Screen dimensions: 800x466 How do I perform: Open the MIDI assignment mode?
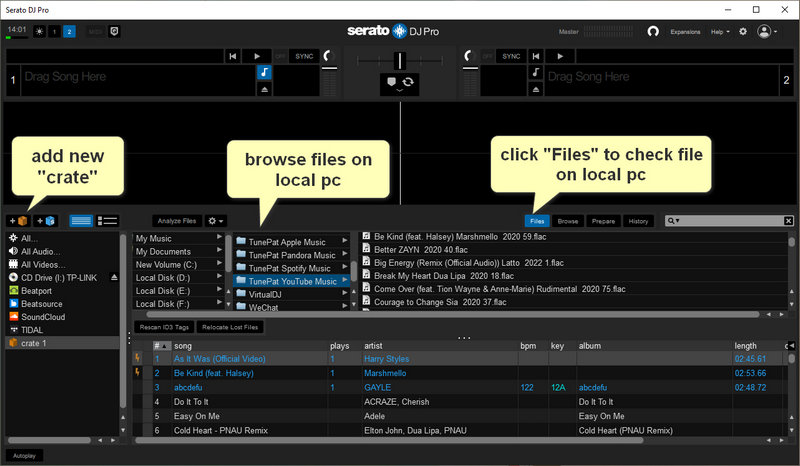pyautogui.click(x=95, y=32)
